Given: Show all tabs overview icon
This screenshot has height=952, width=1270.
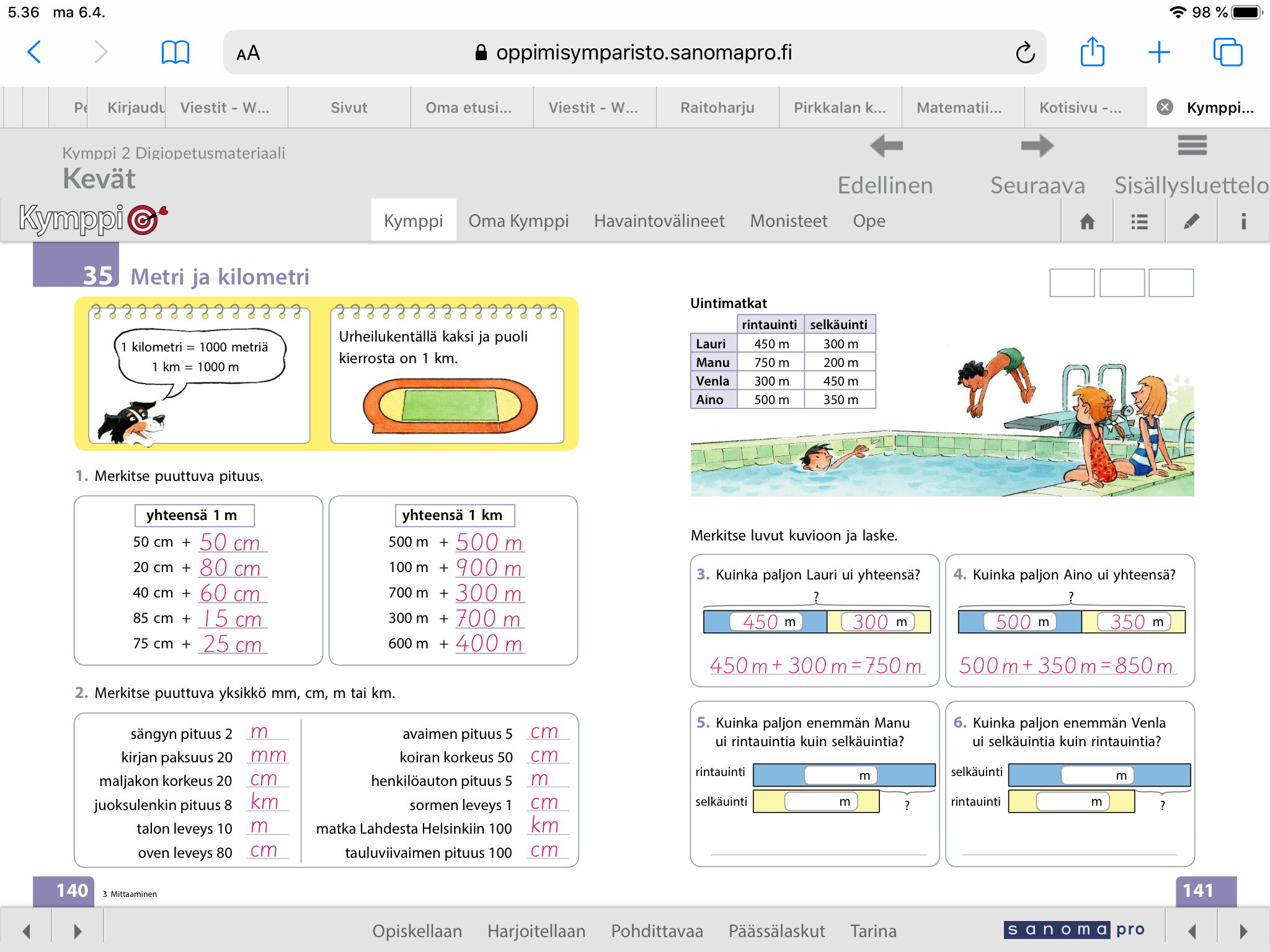Looking at the screenshot, I should click(1227, 52).
